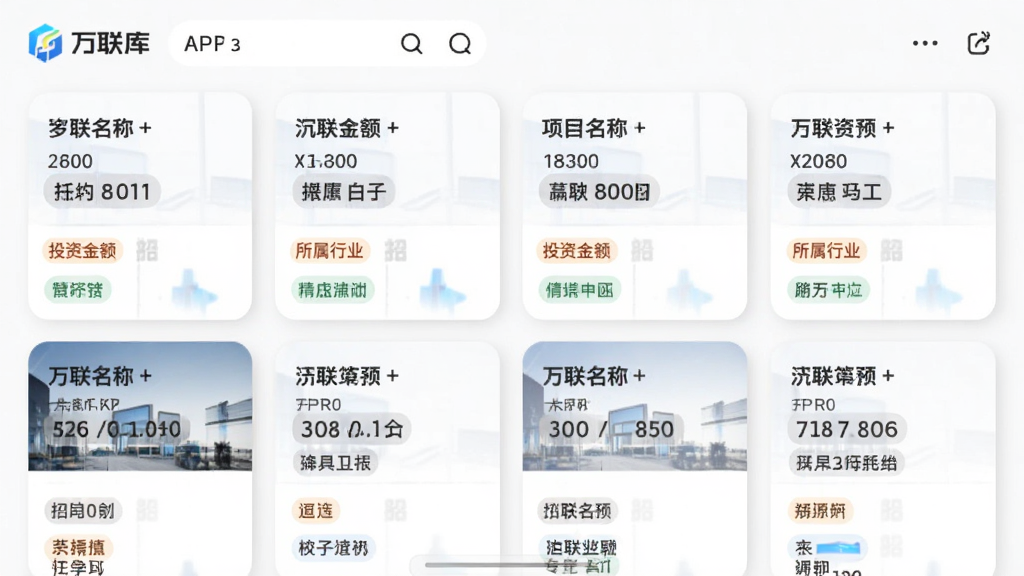Open the building photo in the 300 / 850 card
1024x576 pixels.
point(635,406)
